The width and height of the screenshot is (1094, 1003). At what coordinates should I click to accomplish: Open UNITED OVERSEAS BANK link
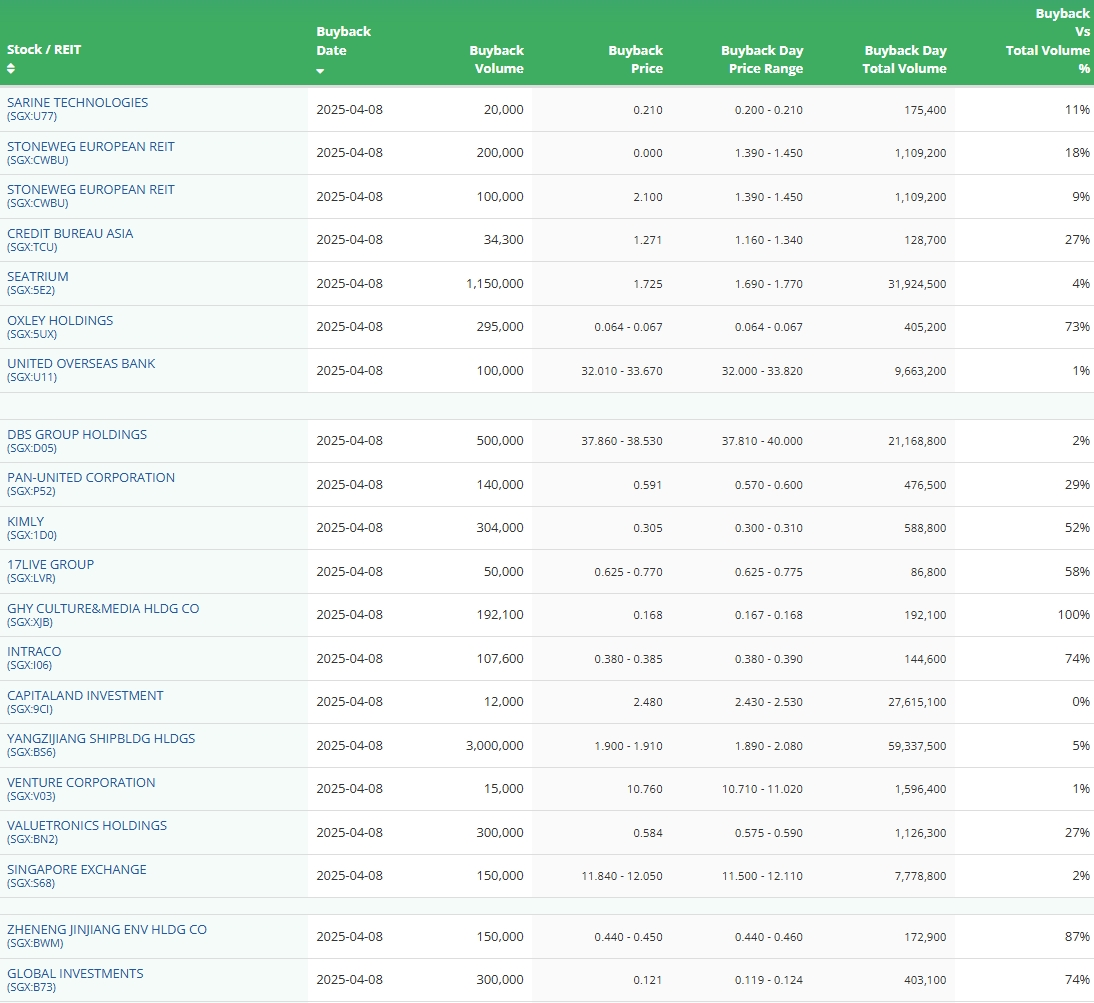(81, 363)
